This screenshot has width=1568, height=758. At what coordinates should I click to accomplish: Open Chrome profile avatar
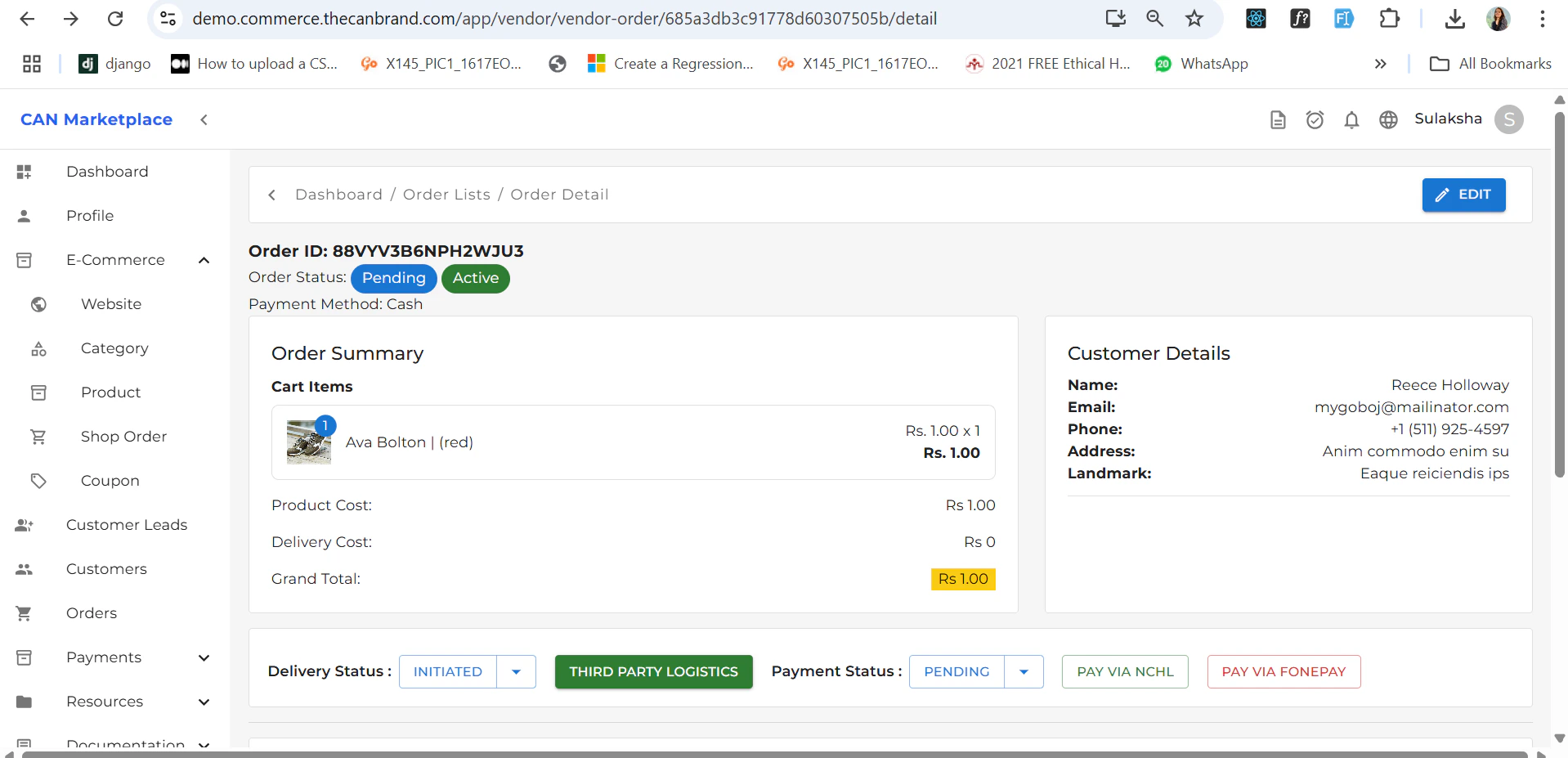click(x=1499, y=18)
